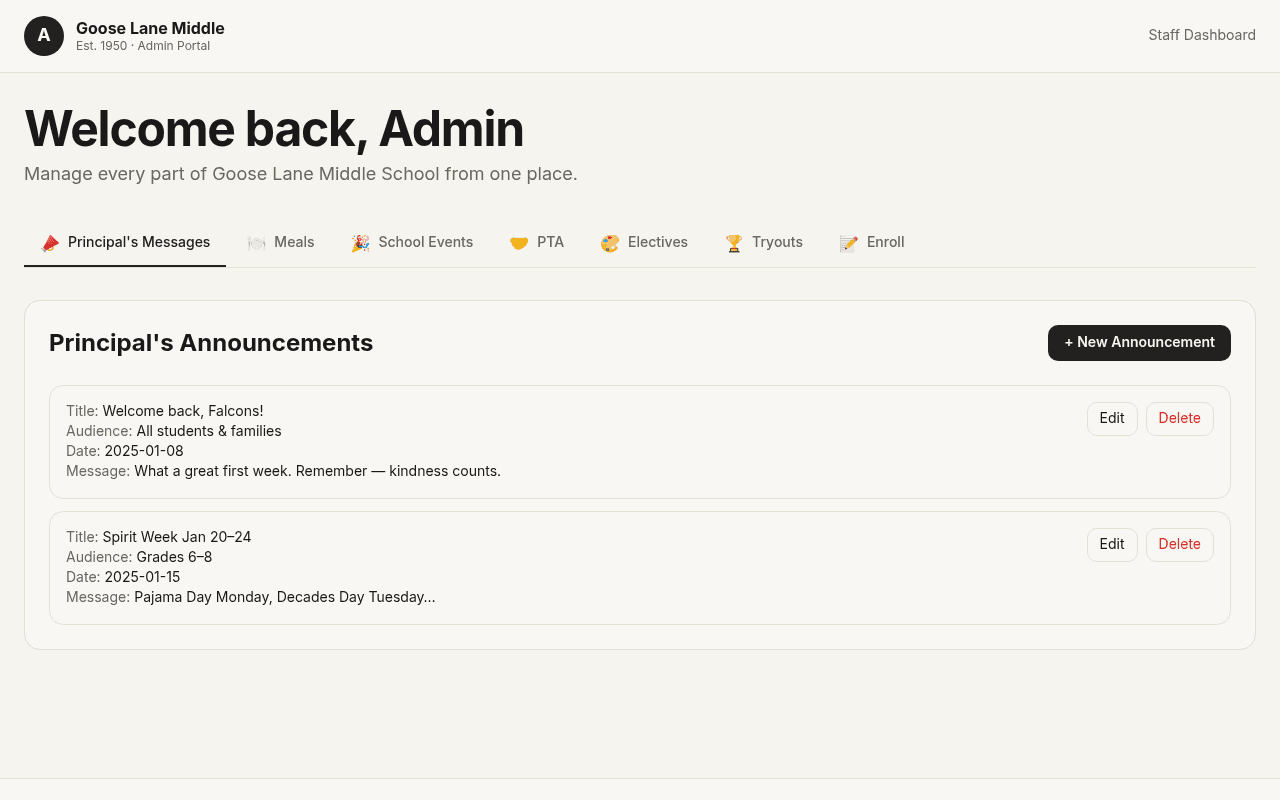Click the memo pencil icon for Enroll
Screen dimensions: 1280x800
(849, 243)
